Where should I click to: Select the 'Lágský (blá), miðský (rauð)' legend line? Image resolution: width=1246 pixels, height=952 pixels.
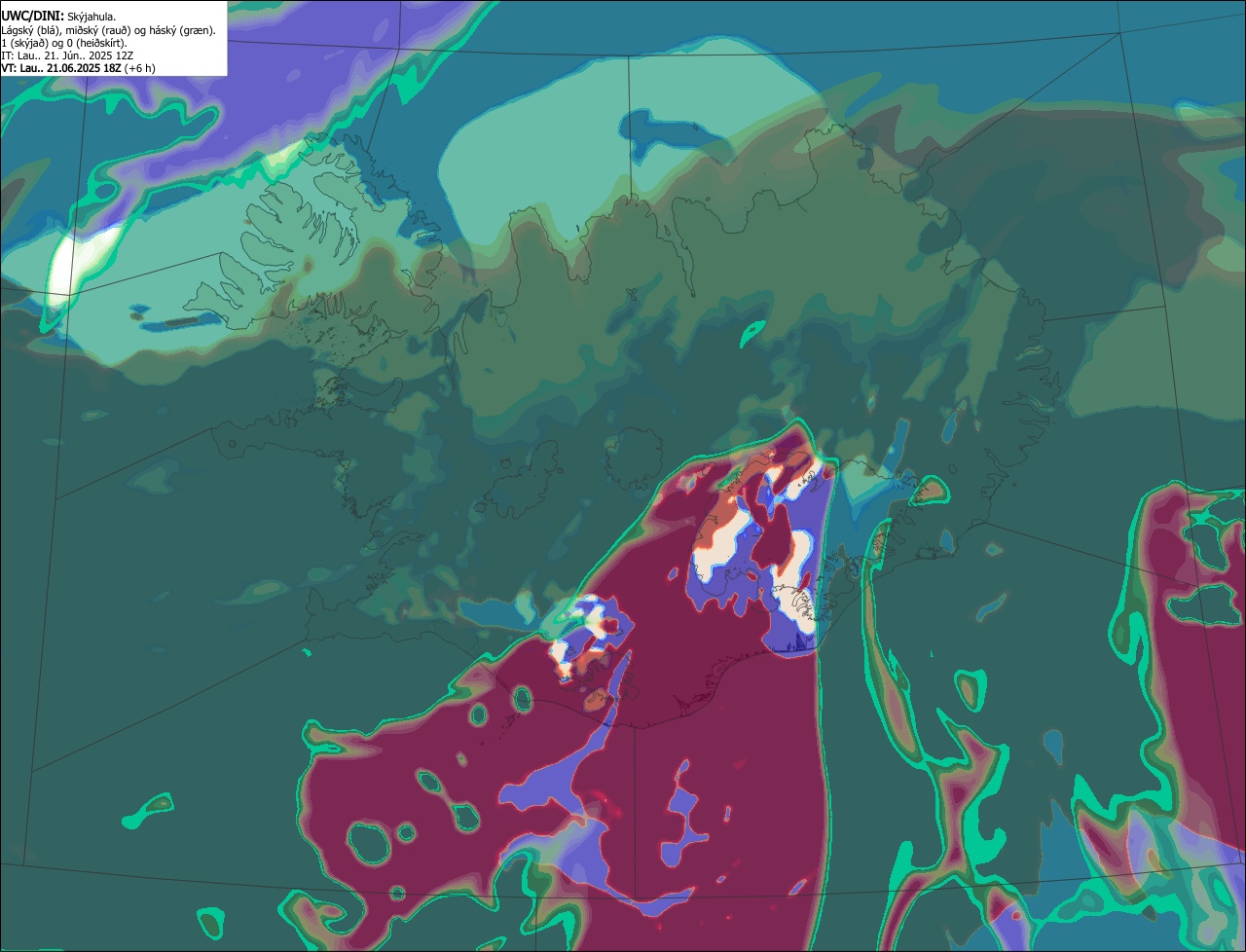point(108,30)
